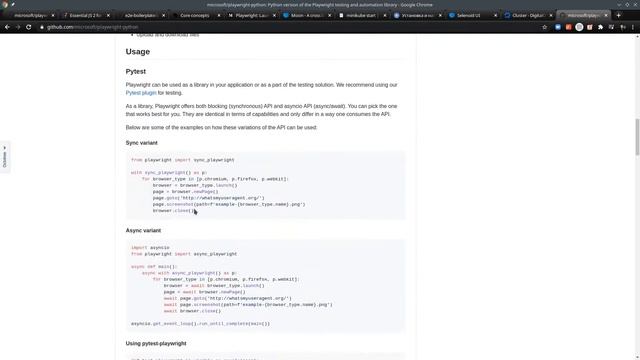Open the Extensions puzzle-piece icon
Screen dimensions: 640x360
pyautogui.click(x=600, y=27)
